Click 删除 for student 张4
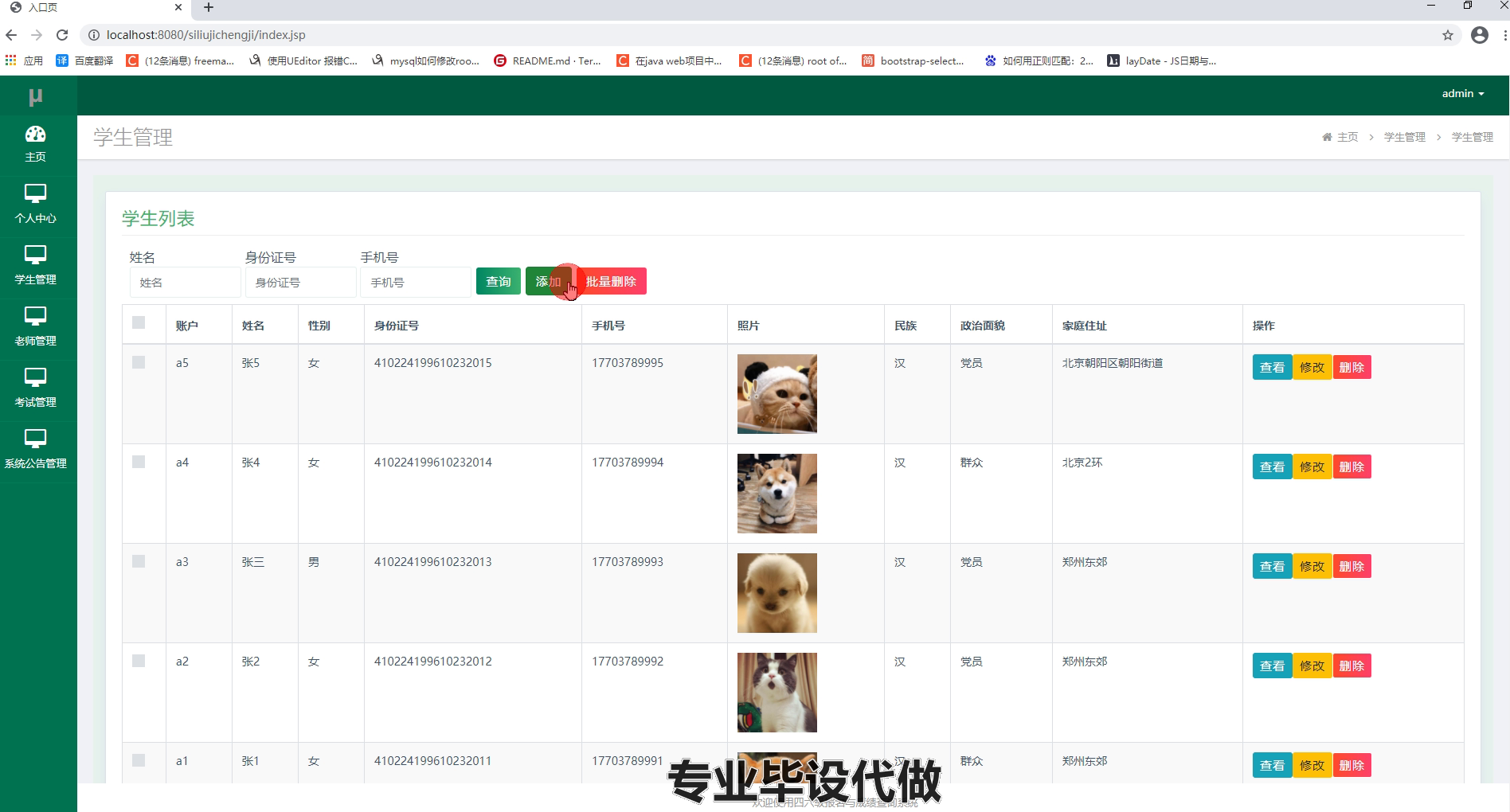This screenshot has height=812, width=1510. 1352,467
